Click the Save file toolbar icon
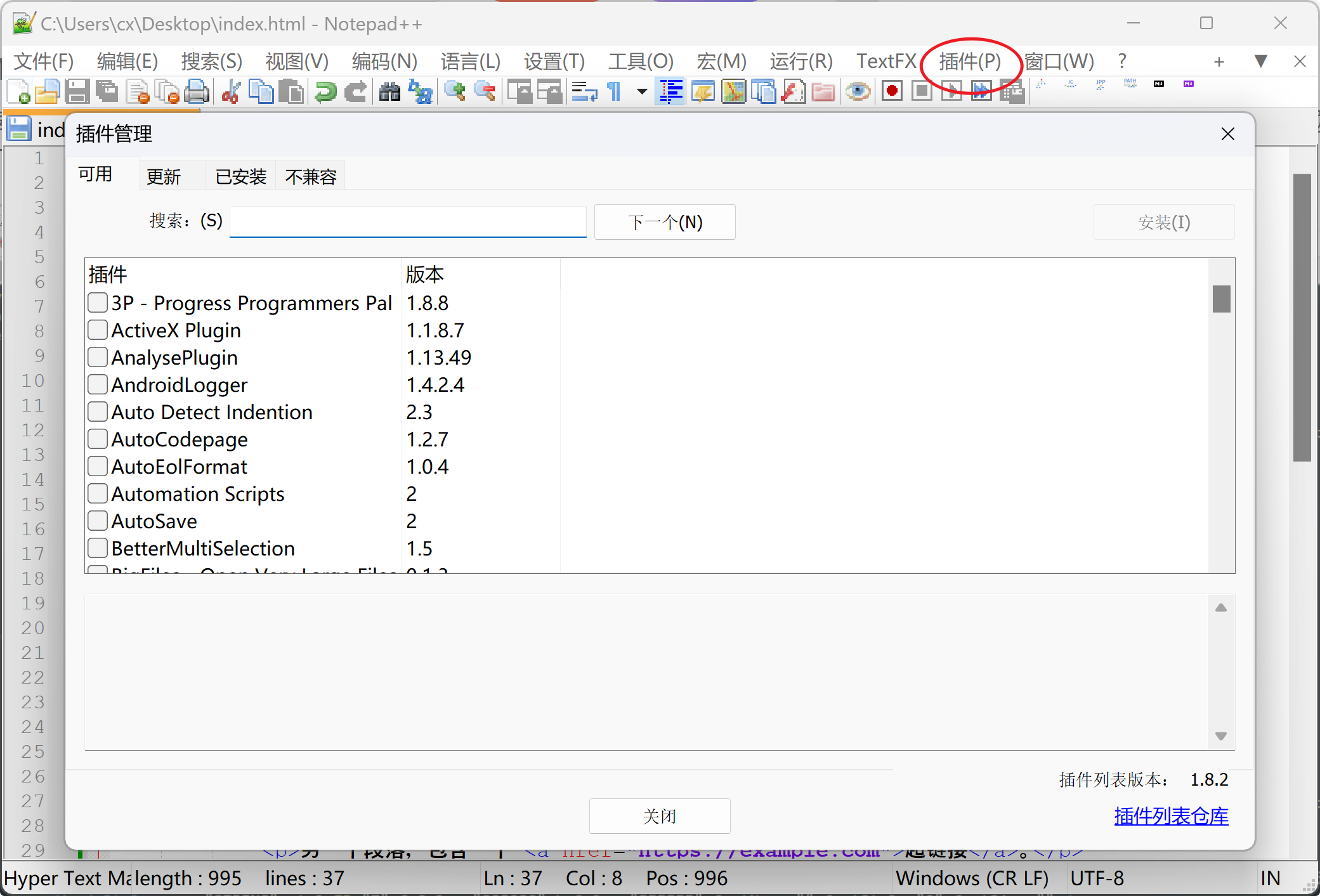The image size is (1320, 896). [x=77, y=92]
